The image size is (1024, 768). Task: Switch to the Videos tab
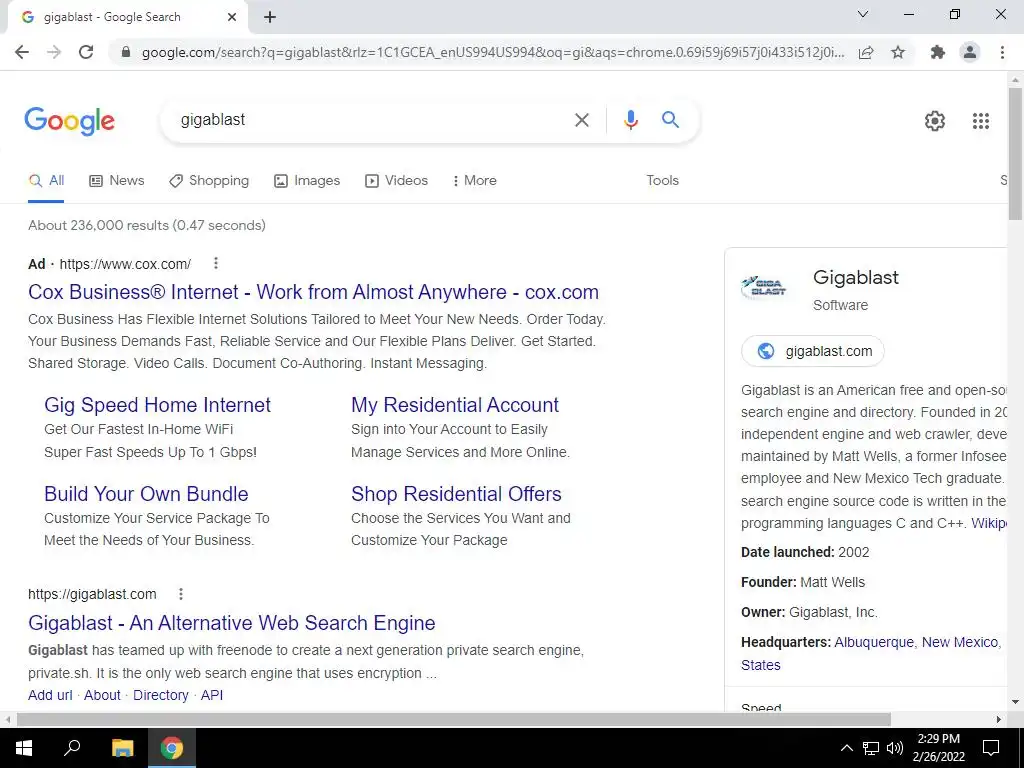(x=396, y=181)
